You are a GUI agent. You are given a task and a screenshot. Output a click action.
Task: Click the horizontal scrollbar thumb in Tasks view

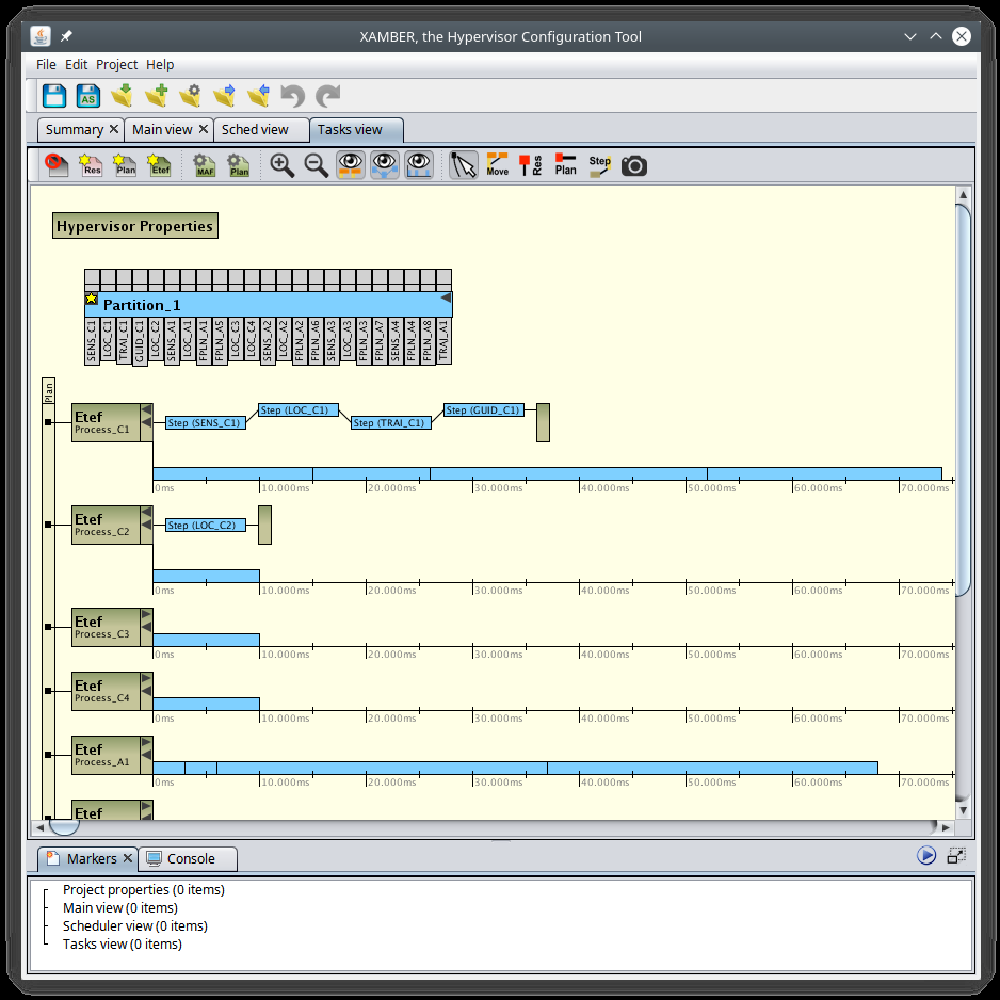(64, 827)
